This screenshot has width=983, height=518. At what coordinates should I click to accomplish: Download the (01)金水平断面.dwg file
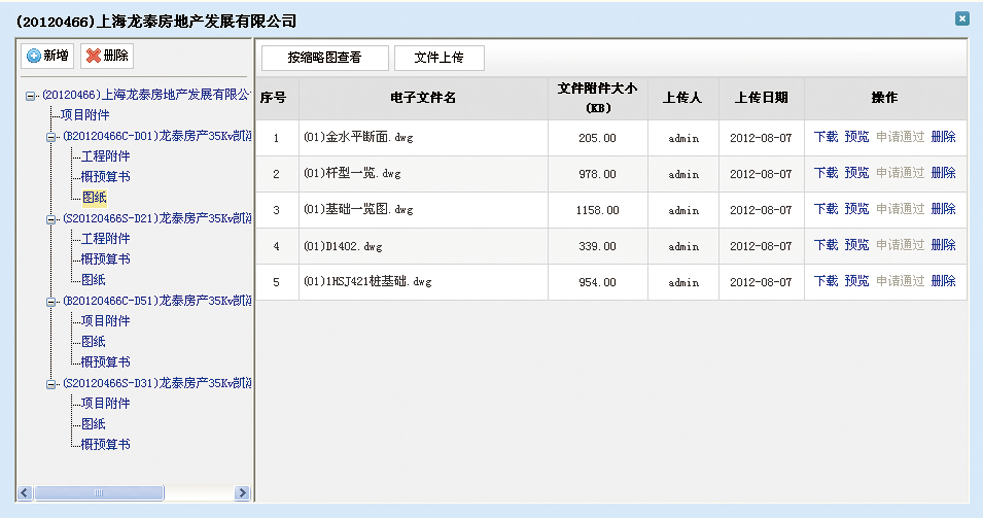coord(825,138)
